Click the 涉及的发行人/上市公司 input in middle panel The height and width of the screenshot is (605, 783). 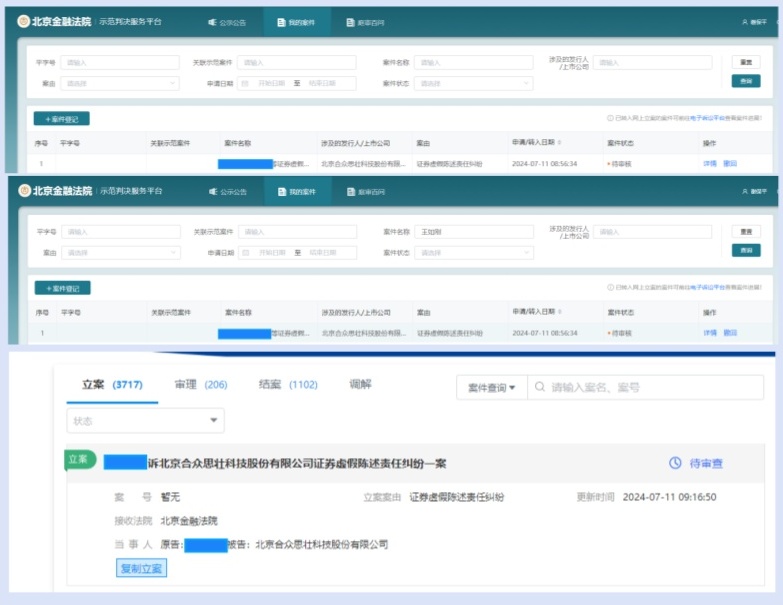652,232
